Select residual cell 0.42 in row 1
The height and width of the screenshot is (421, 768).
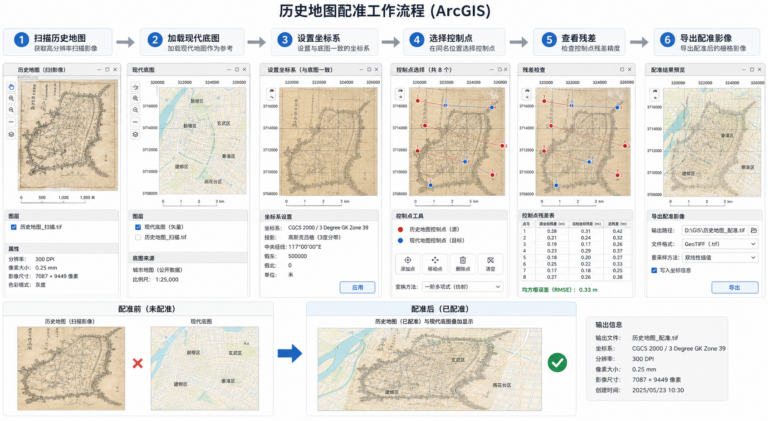[x=617, y=231]
